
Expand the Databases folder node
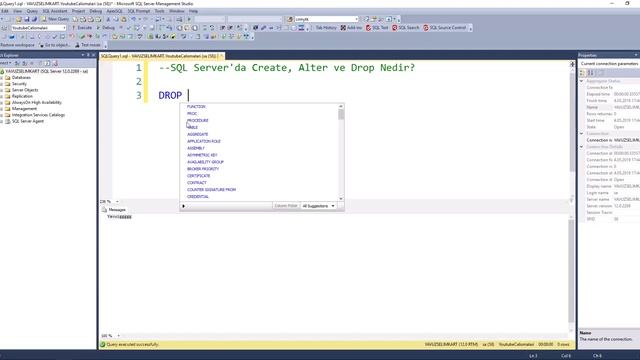(x=2, y=78)
